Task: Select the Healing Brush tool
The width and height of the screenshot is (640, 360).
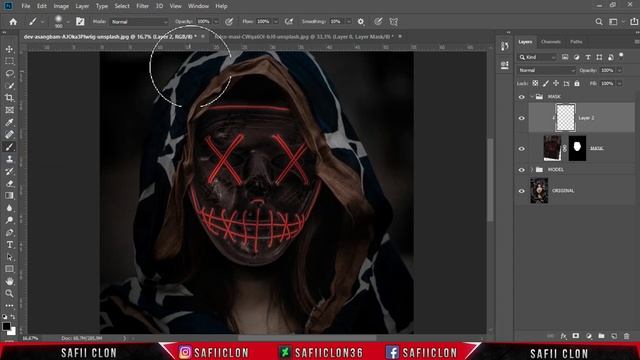Action: point(9,135)
